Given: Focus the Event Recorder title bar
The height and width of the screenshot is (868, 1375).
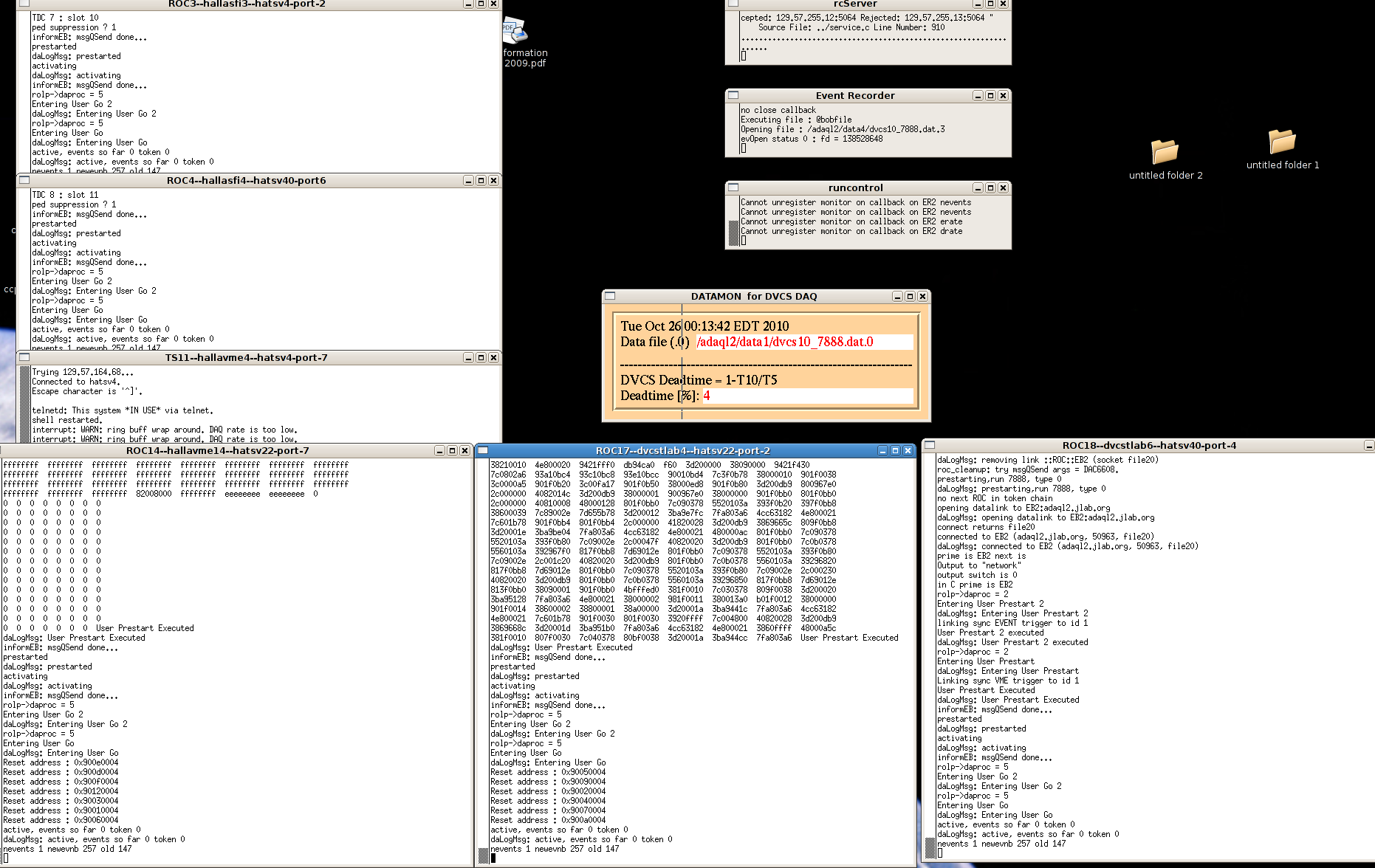Looking at the screenshot, I should click(855, 95).
